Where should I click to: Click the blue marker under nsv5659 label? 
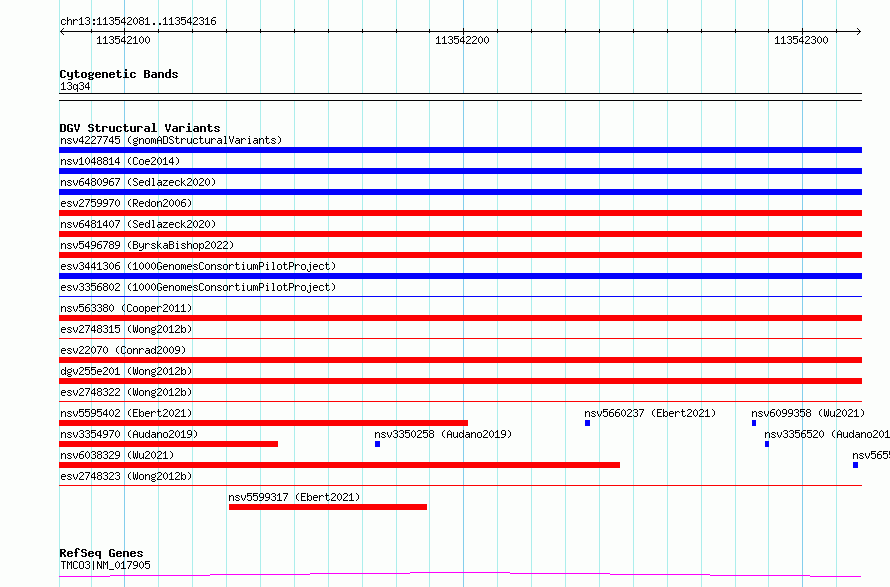[855, 465]
